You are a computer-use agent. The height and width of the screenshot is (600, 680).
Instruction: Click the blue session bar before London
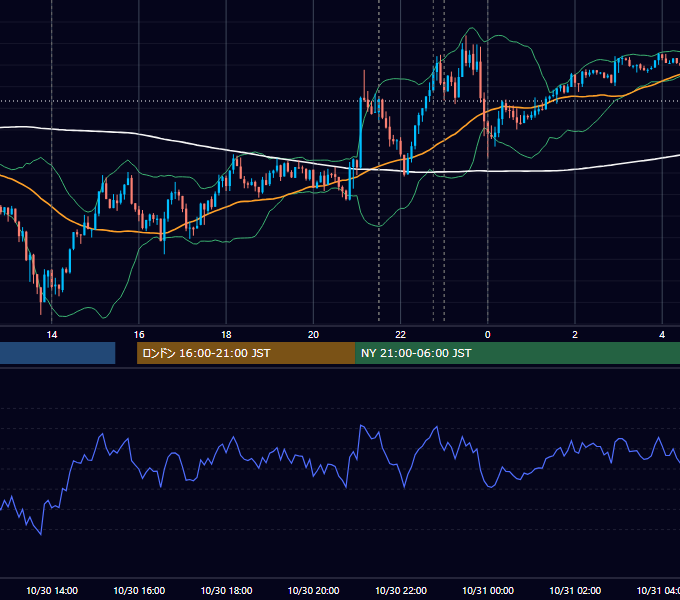click(58, 353)
